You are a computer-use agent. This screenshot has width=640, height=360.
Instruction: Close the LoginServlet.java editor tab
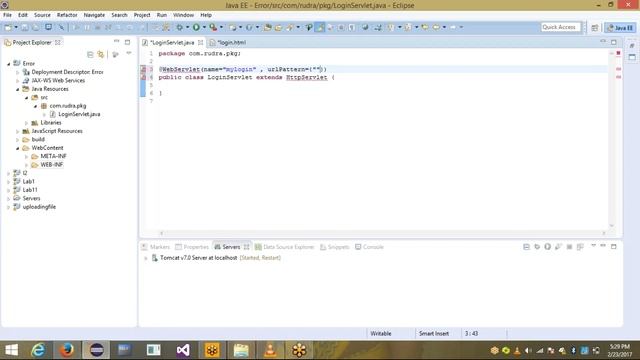pos(200,42)
